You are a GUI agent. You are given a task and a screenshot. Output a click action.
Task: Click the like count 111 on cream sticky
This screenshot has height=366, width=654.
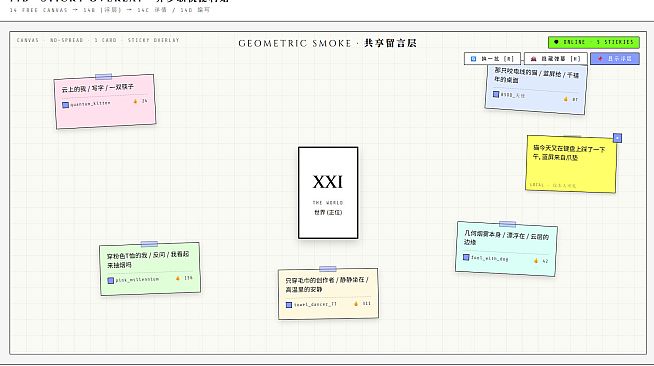366,304
